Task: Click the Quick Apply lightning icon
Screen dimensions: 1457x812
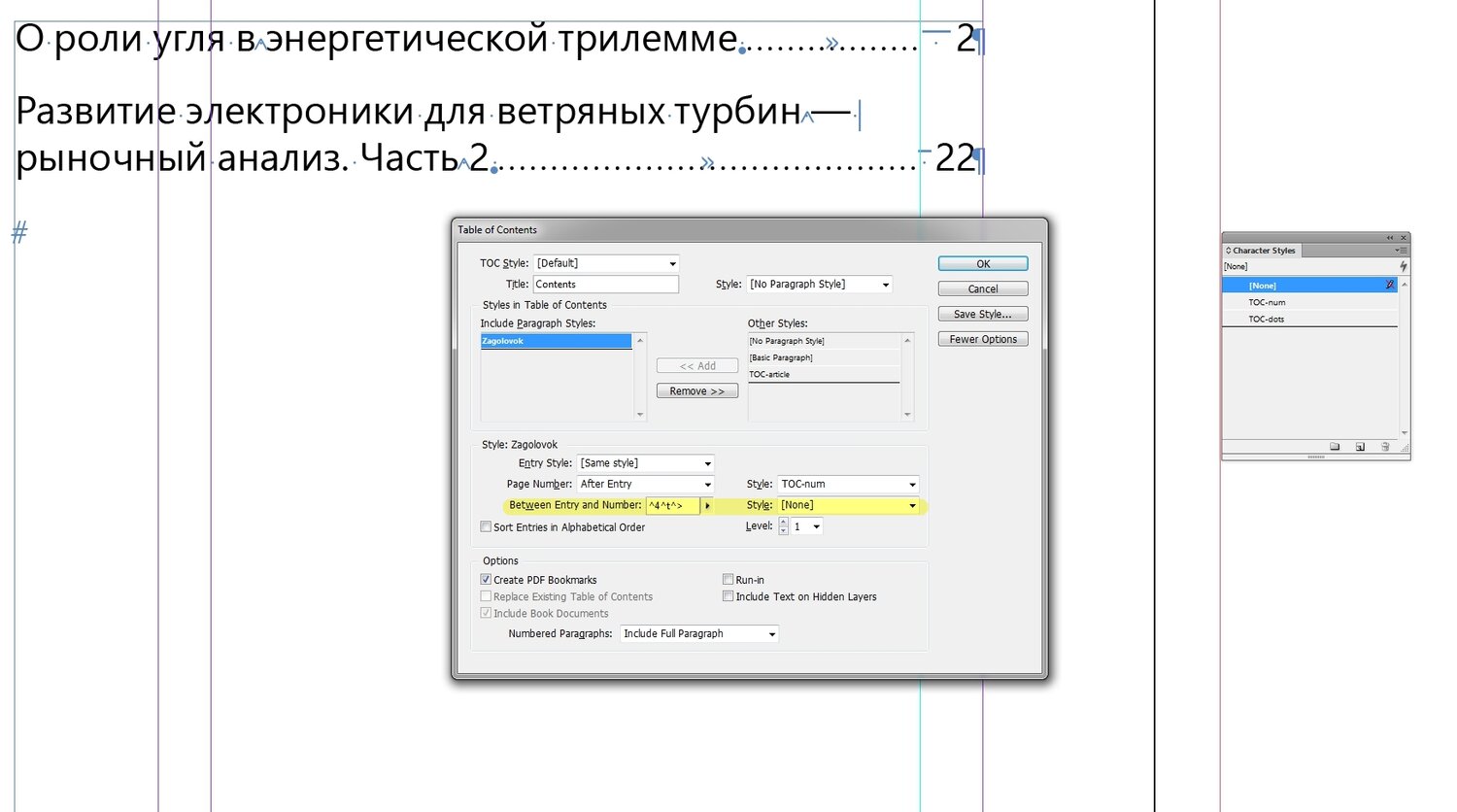Action: tap(1403, 266)
